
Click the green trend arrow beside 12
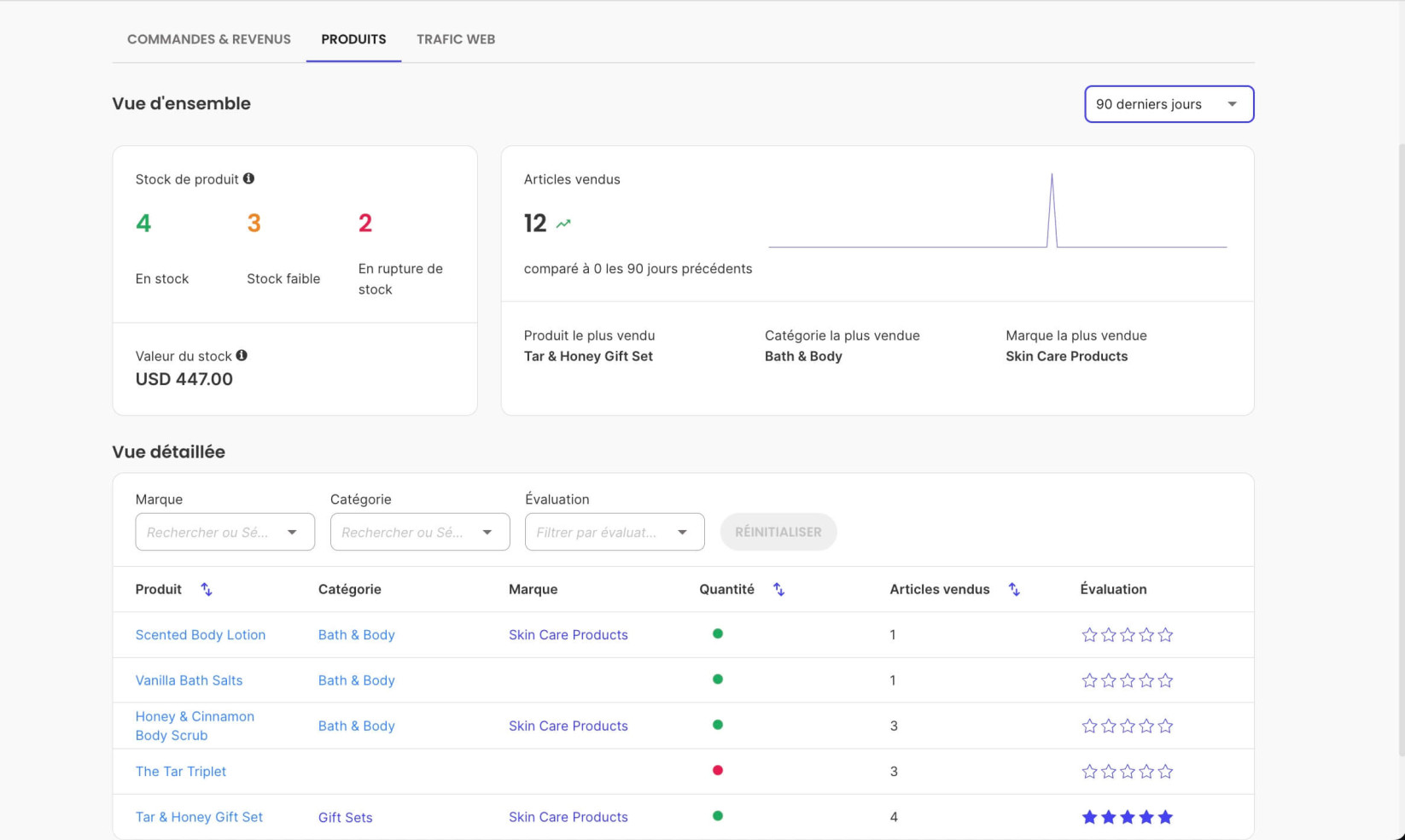pyautogui.click(x=563, y=224)
